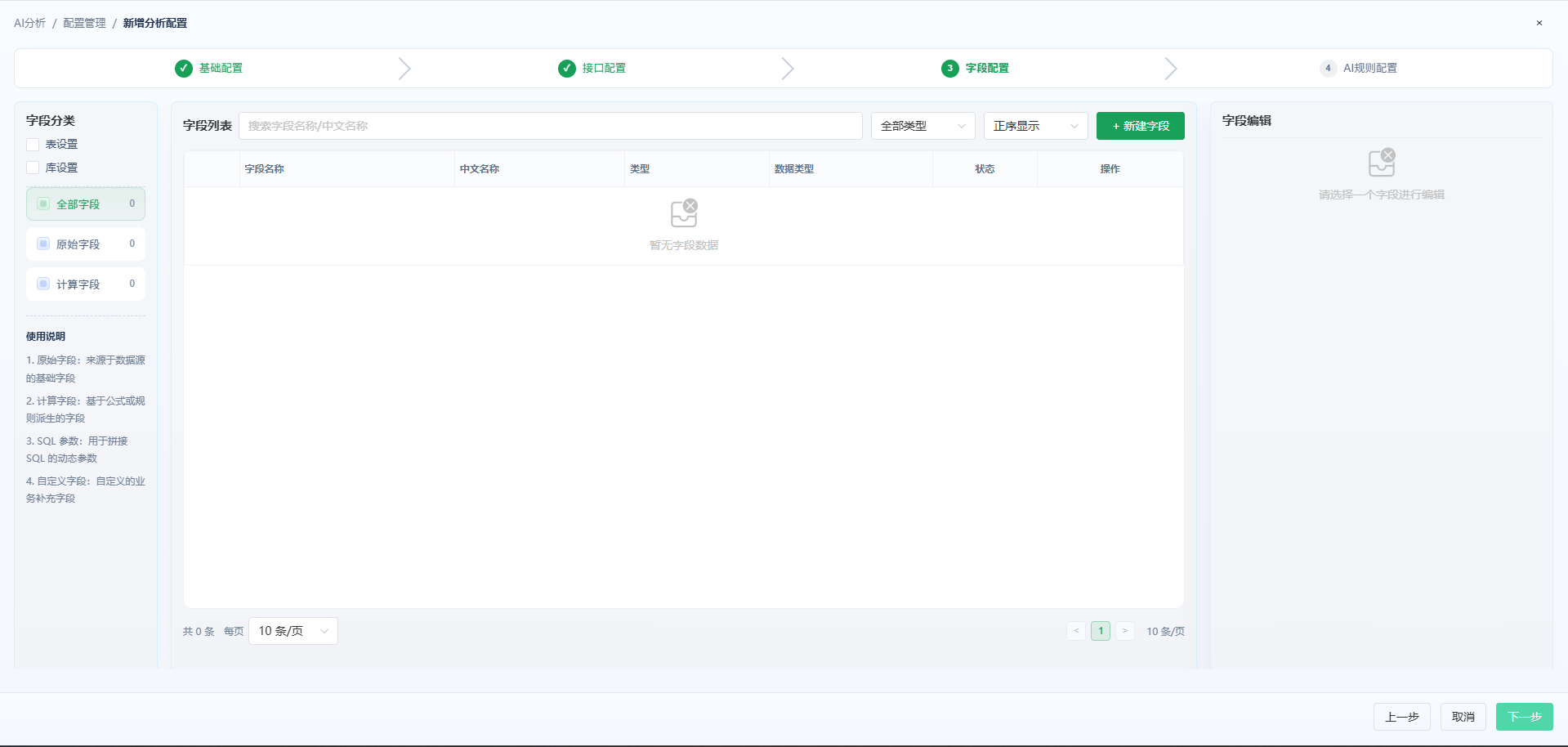This screenshot has width=1568, height=747.
Task: Open the AI分析 breadcrumb link
Action: (x=29, y=23)
